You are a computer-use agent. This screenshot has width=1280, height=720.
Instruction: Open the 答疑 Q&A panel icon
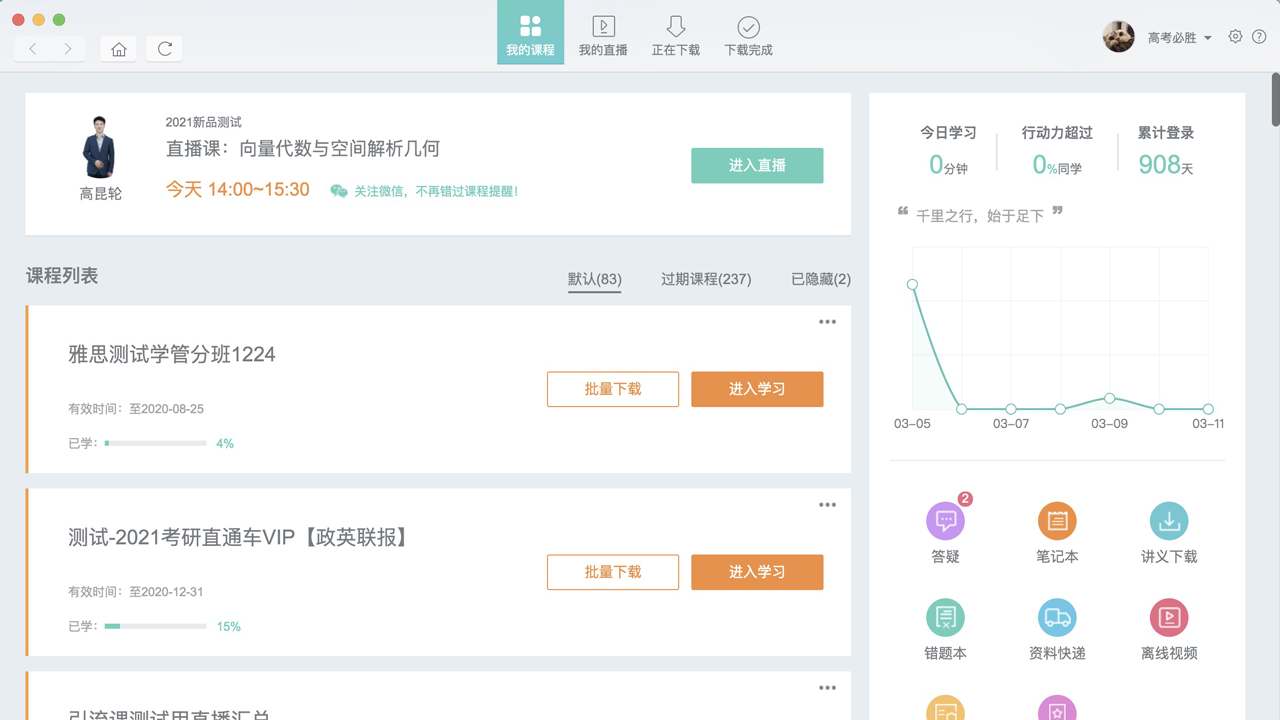[945, 520]
